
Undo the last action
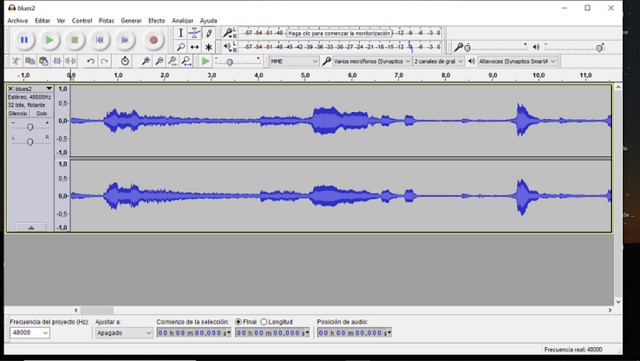click(91, 61)
